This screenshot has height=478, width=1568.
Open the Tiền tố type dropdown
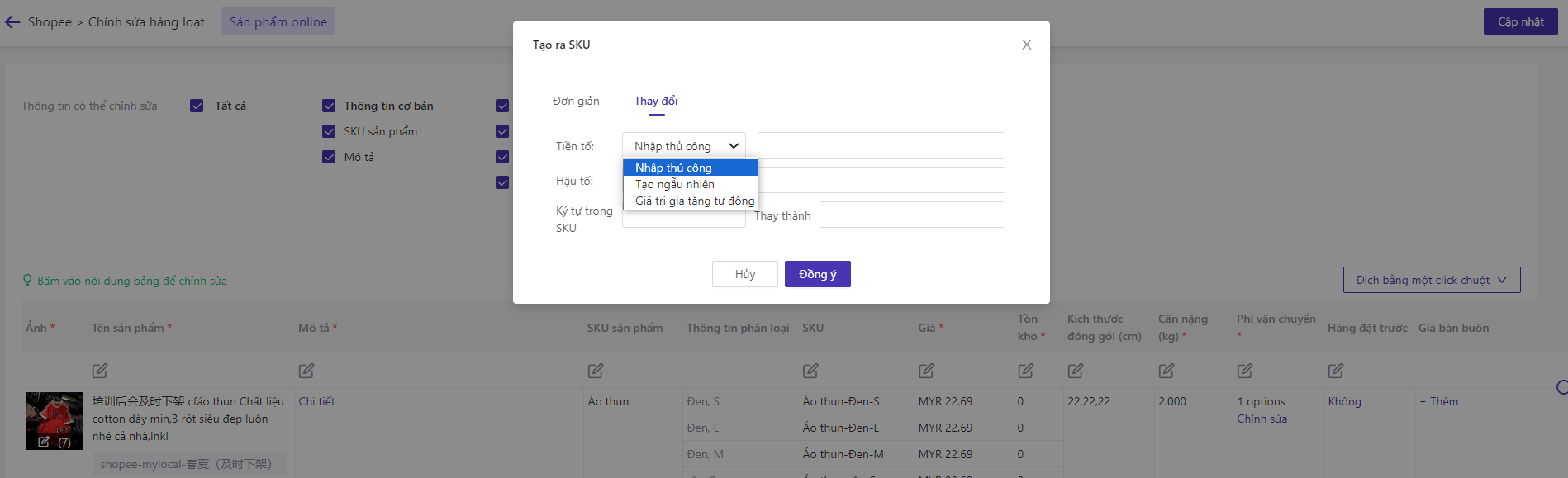(683, 146)
